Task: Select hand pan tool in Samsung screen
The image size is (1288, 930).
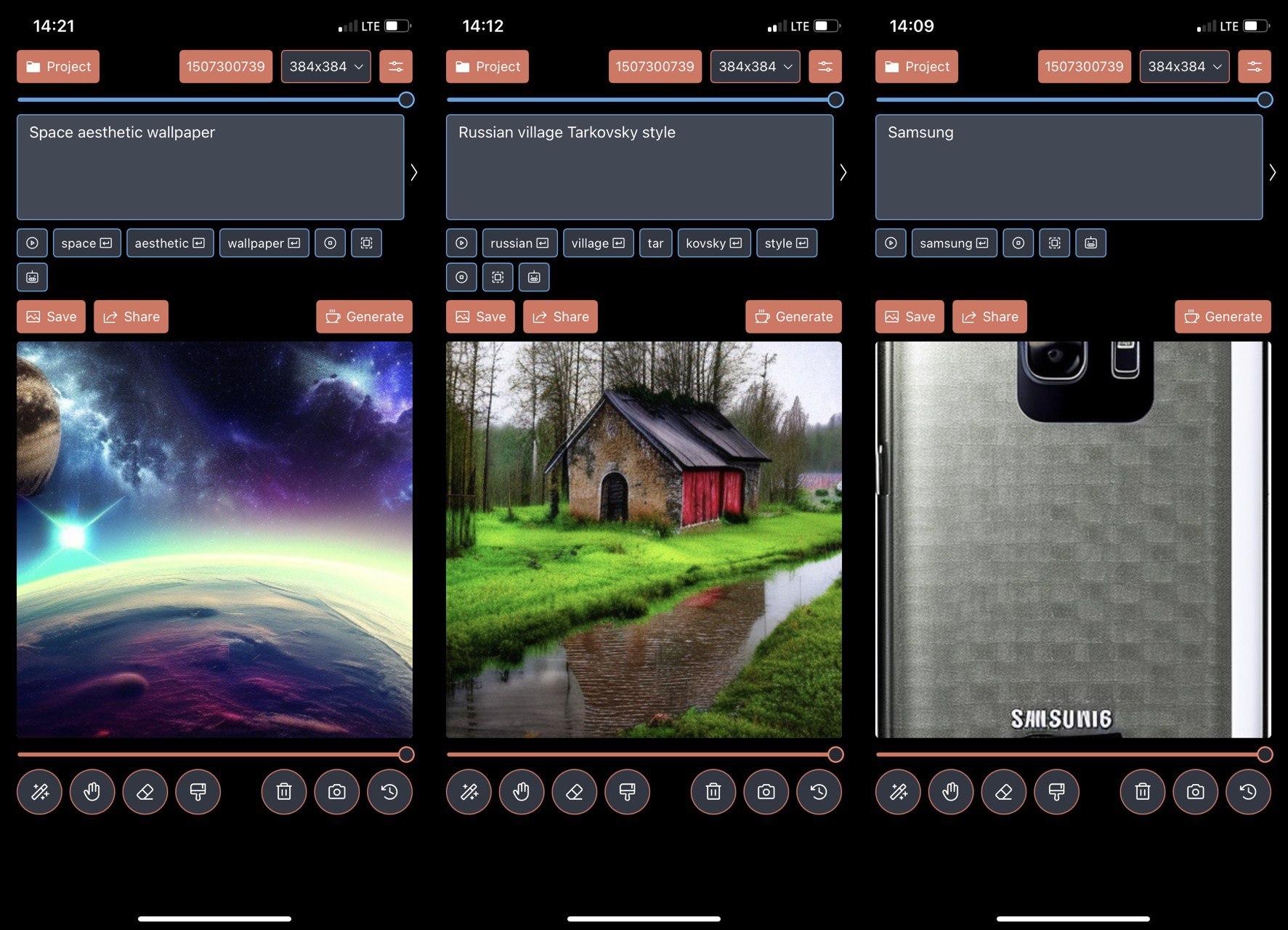Action: coord(951,791)
